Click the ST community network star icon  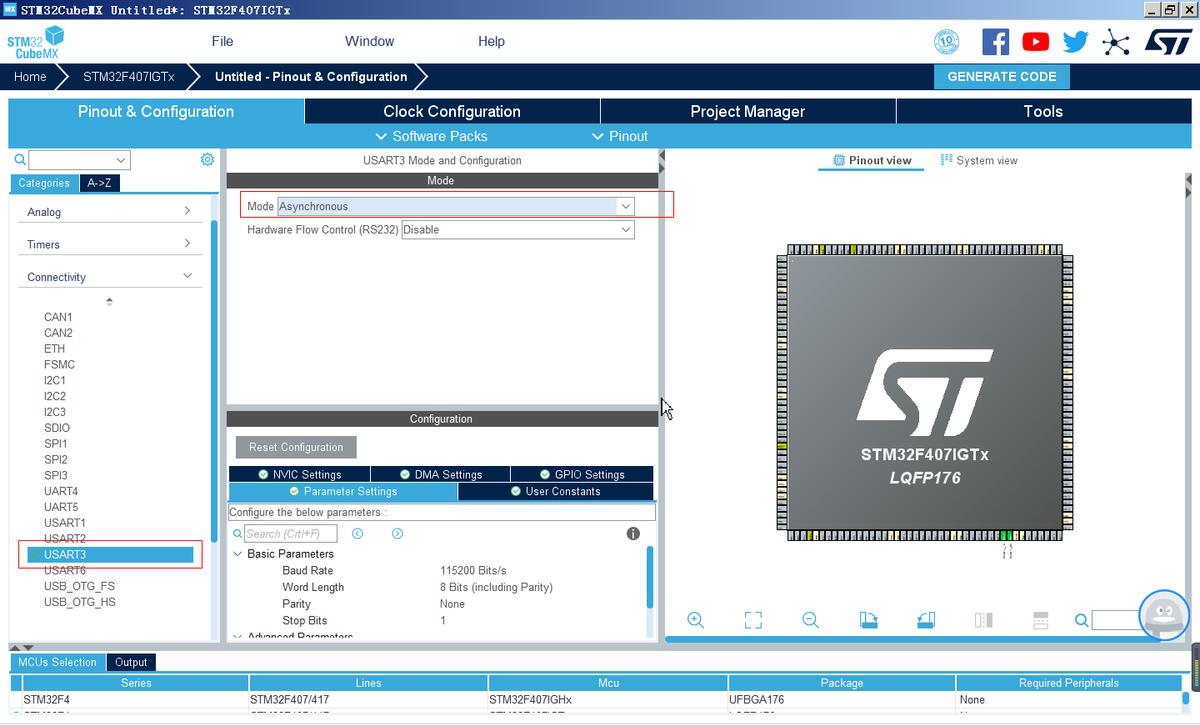click(x=1115, y=42)
